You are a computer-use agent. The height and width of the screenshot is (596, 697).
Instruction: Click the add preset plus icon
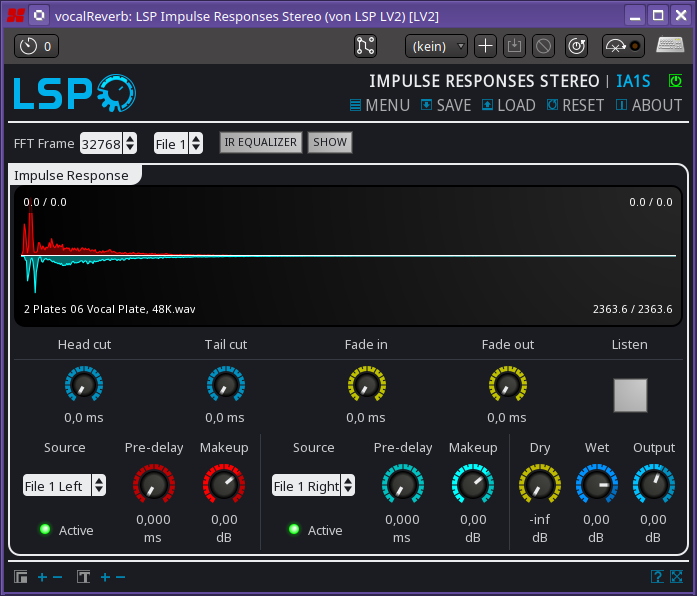tap(485, 45)
